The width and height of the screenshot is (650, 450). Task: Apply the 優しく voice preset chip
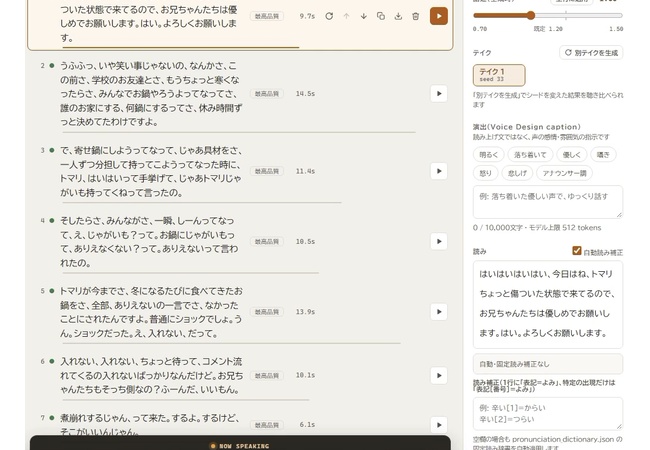(572, 155)
